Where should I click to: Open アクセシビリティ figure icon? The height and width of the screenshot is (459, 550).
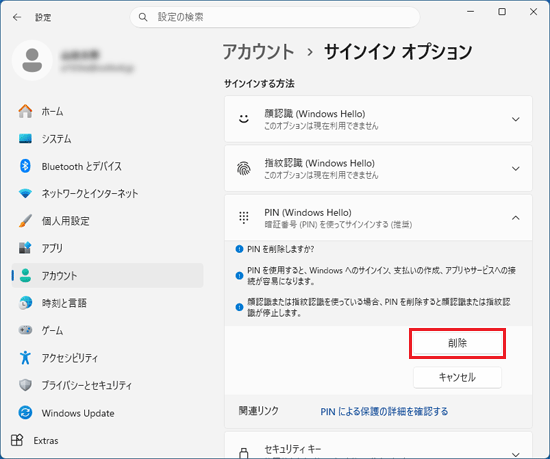[x=25, y=358]
